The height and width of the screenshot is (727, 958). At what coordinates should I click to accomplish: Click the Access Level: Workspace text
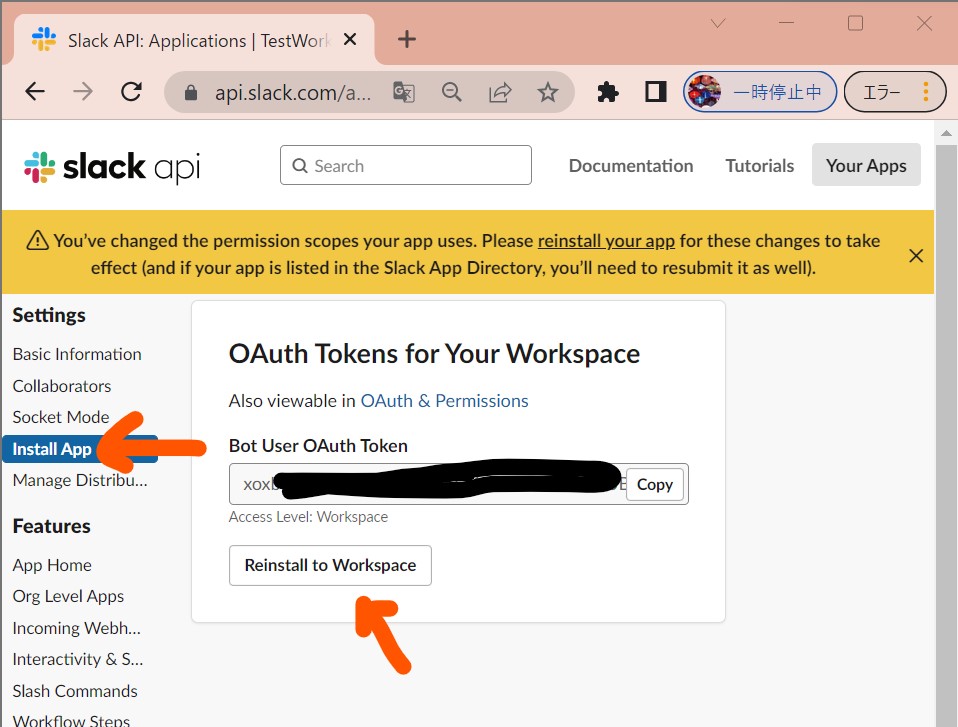[308, 517]
